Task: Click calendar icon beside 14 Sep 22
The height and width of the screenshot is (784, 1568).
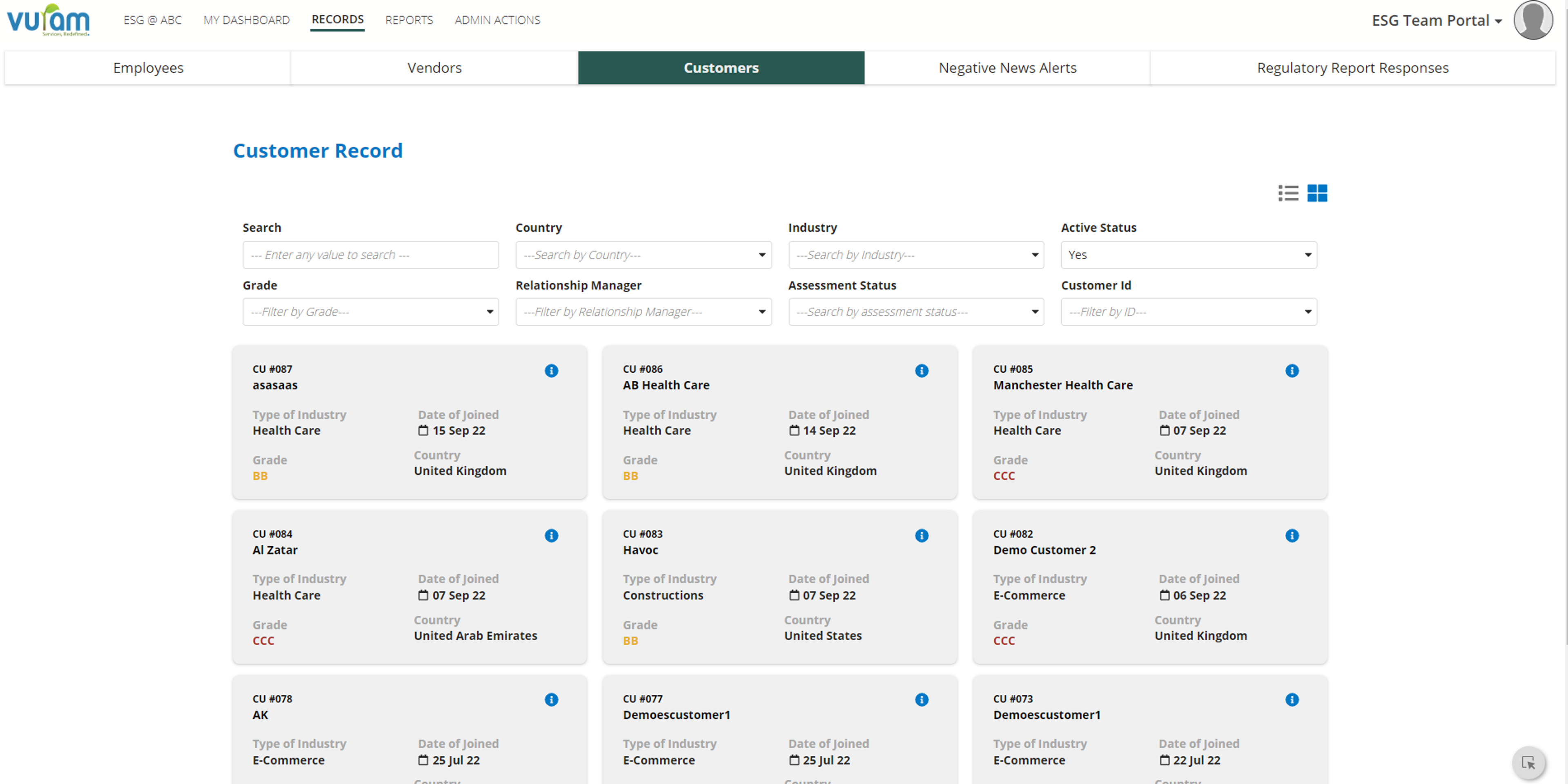Action: [794, 430]
